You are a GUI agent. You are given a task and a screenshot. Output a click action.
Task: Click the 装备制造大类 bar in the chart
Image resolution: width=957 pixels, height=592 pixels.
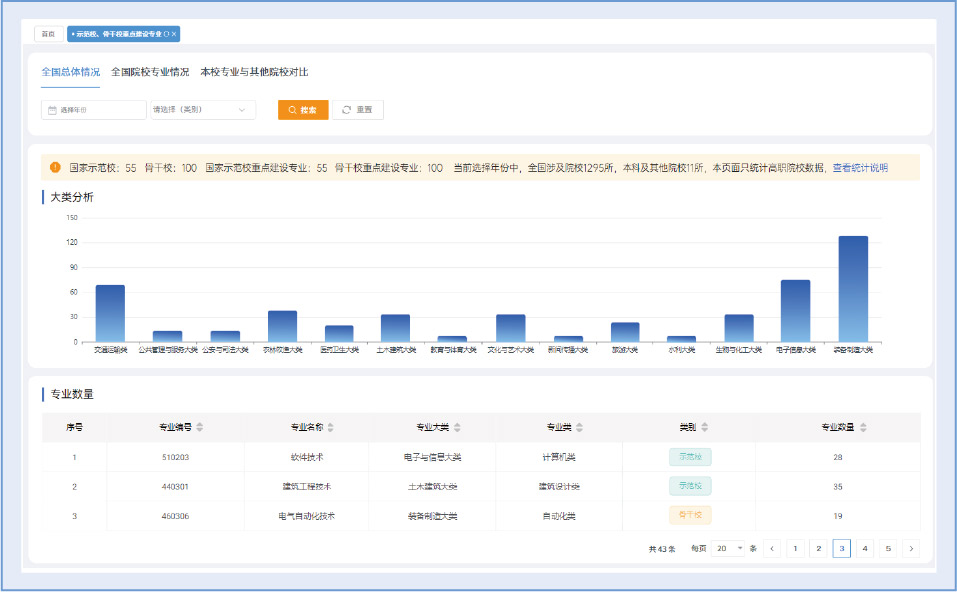(x=853, y=289)
